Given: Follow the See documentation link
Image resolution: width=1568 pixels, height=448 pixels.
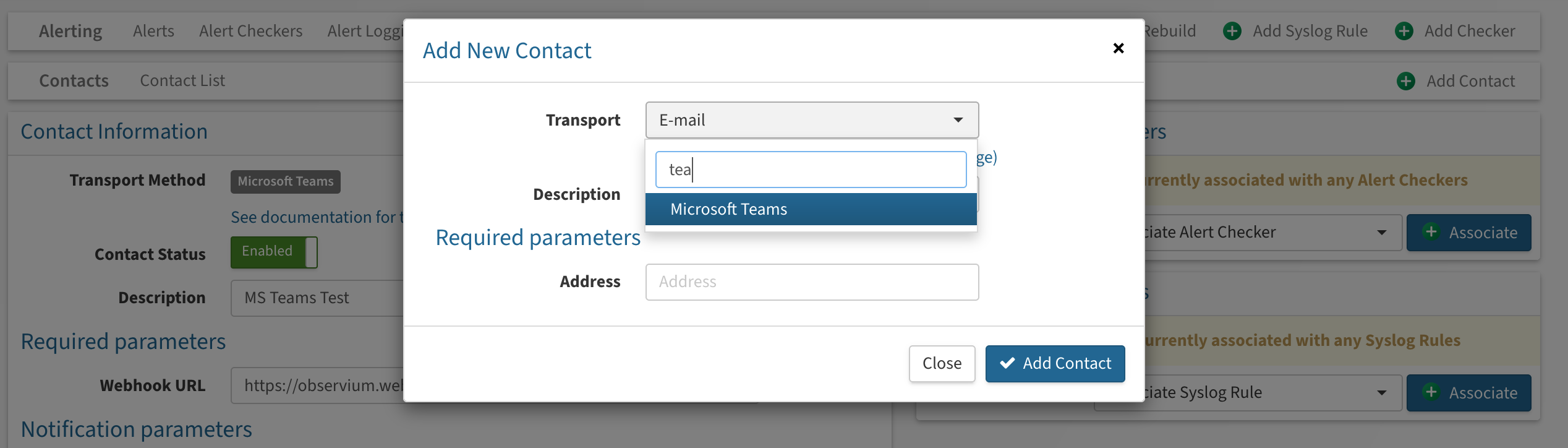Looking at the screenshot, I should (317, 217).
